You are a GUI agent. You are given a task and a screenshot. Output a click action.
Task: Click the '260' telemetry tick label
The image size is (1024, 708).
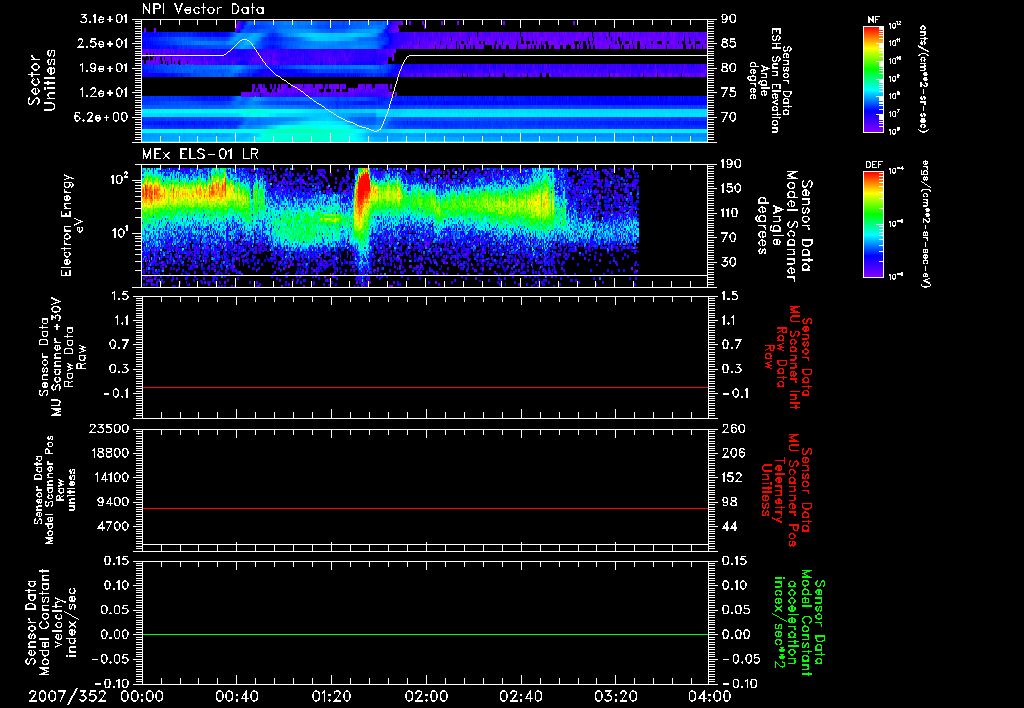tap(732, 429)
